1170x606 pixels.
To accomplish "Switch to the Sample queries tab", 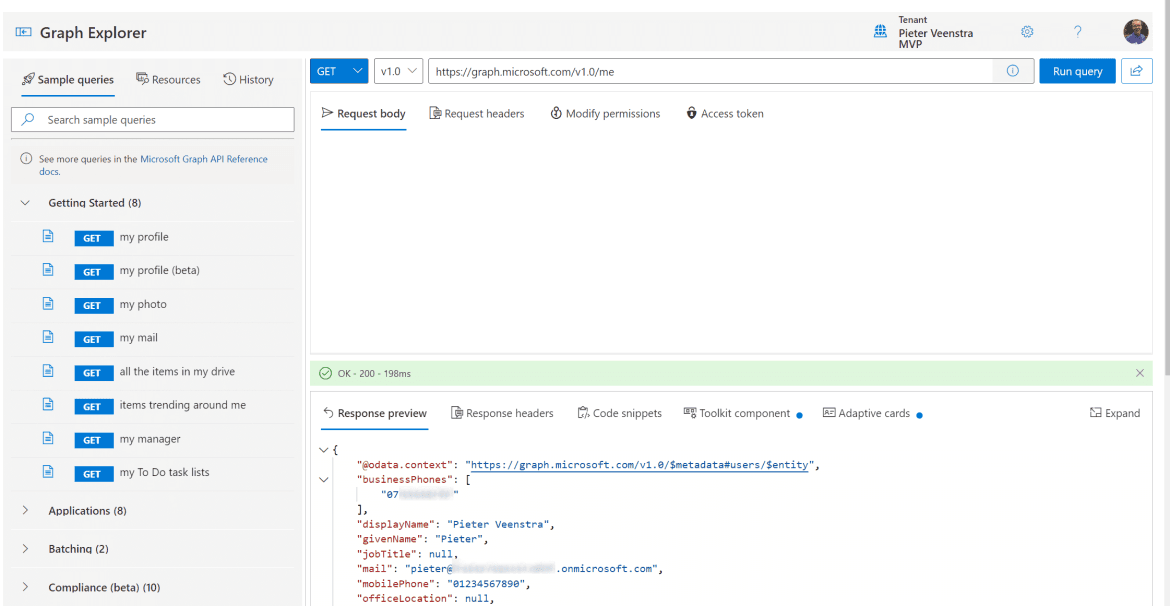I will coord(68,79).
